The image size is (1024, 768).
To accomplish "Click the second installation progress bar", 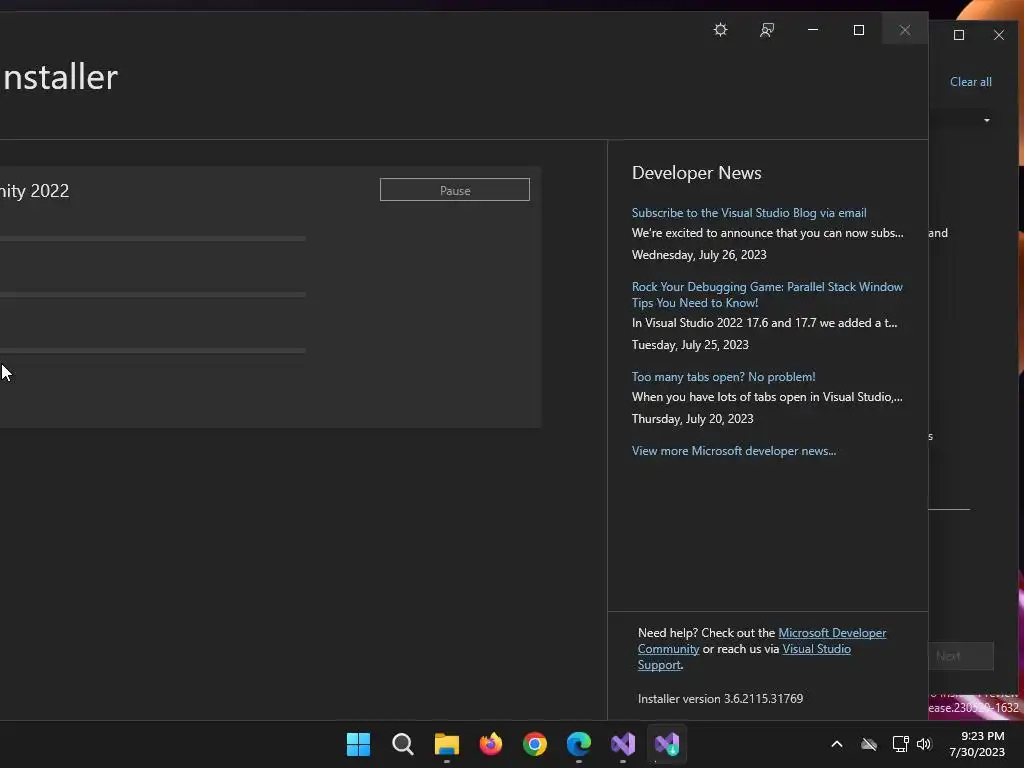I will (x=152, y=295).
